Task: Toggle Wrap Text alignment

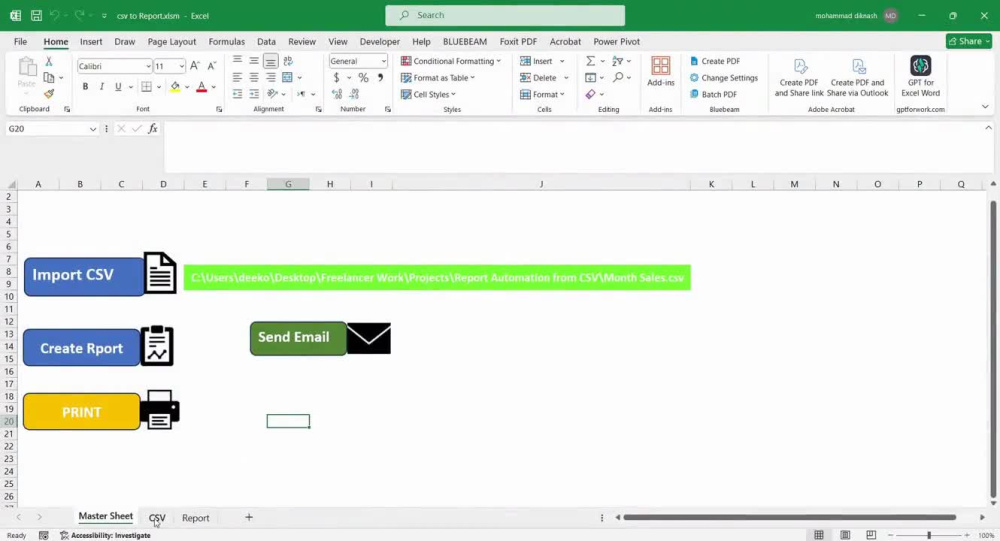Action: 288,61
